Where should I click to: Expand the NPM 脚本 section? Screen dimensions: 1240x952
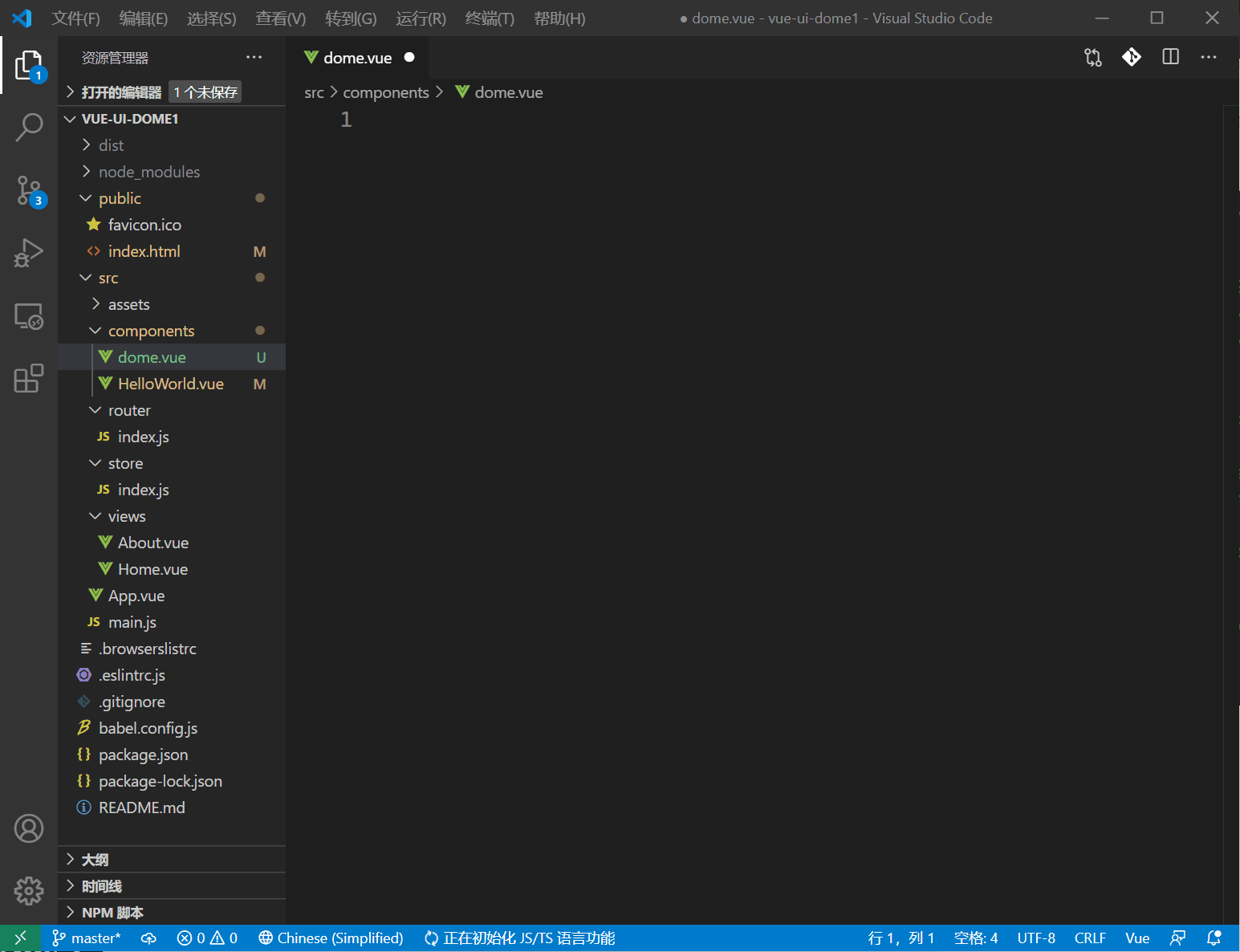pos(112,913)
